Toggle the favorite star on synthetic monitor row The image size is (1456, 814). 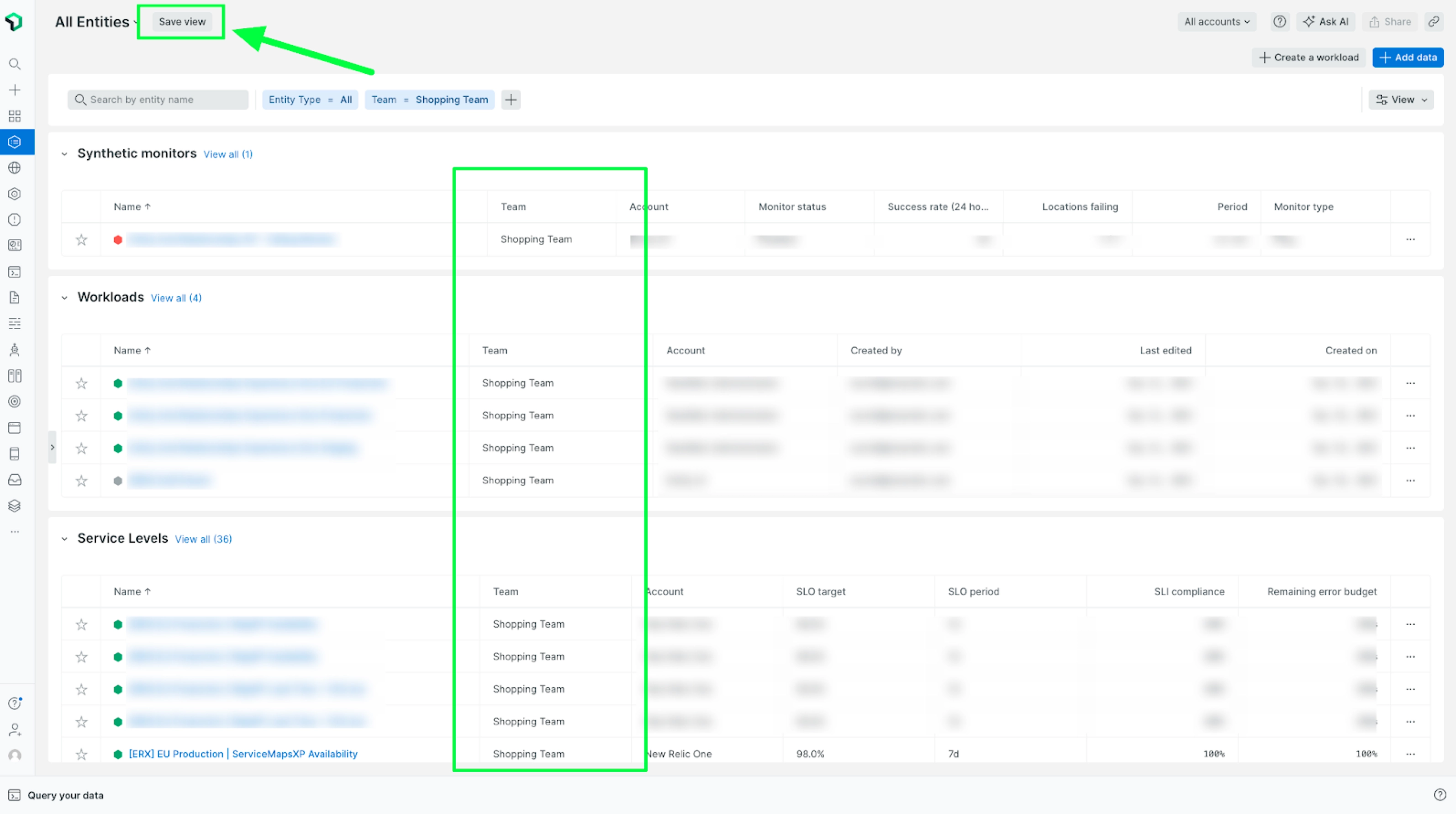tap(81, 240)
